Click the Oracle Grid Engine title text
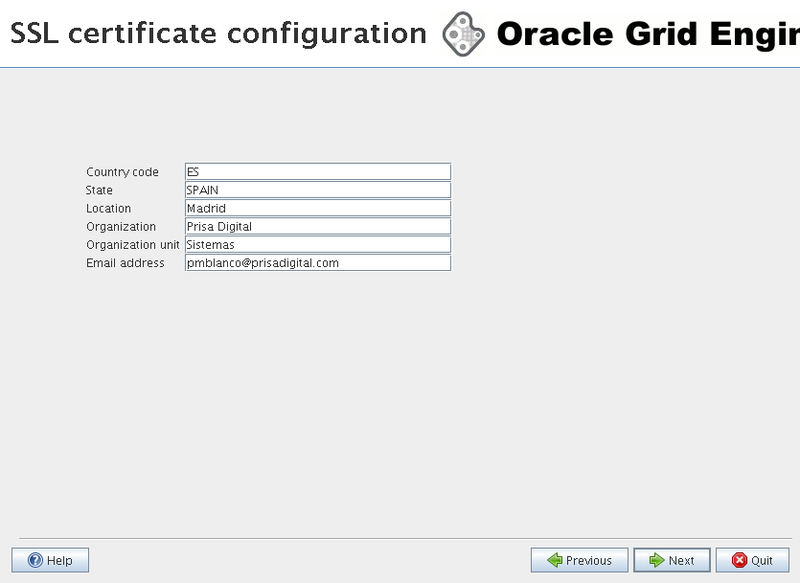Screen dimensions: 800x583 (x=648, y=34)
